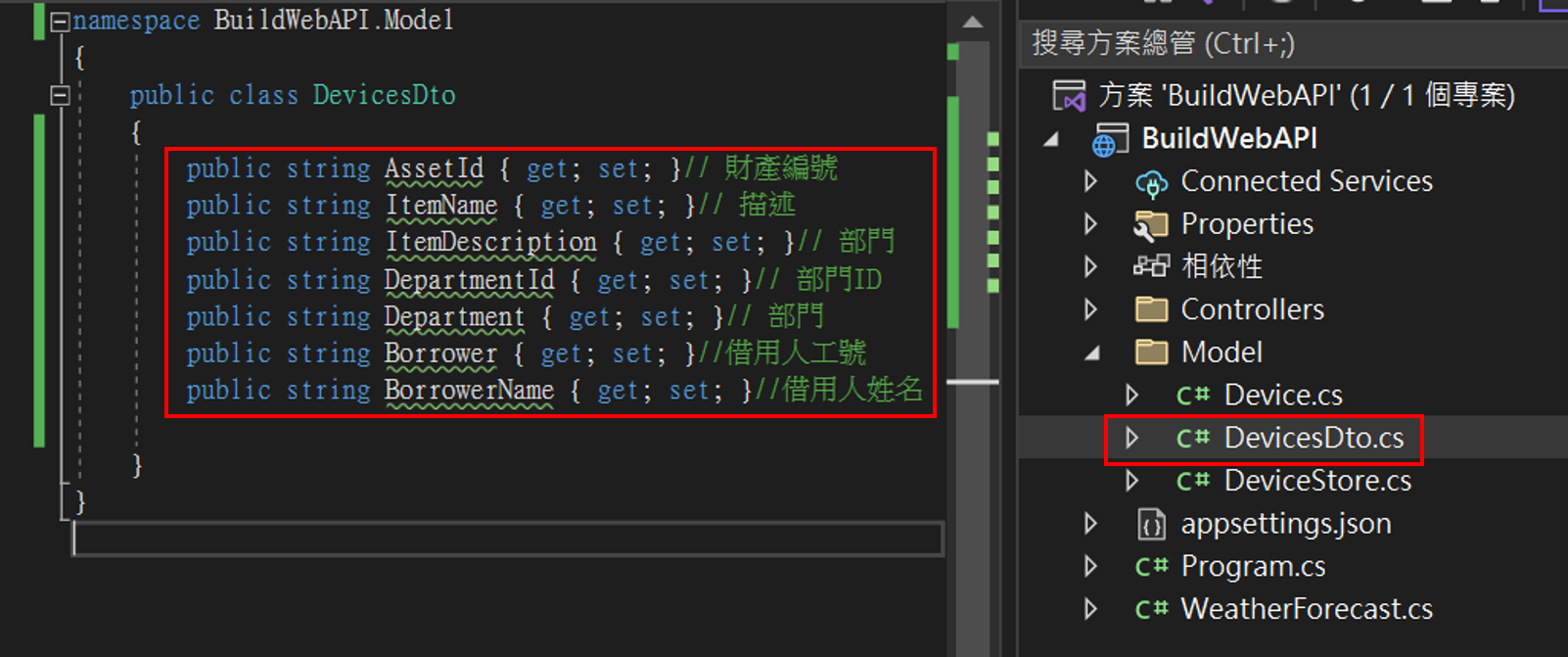Click the C# icon beside Program.cs
Viewport: 1568px width, 657px height.
point(1152,567)
